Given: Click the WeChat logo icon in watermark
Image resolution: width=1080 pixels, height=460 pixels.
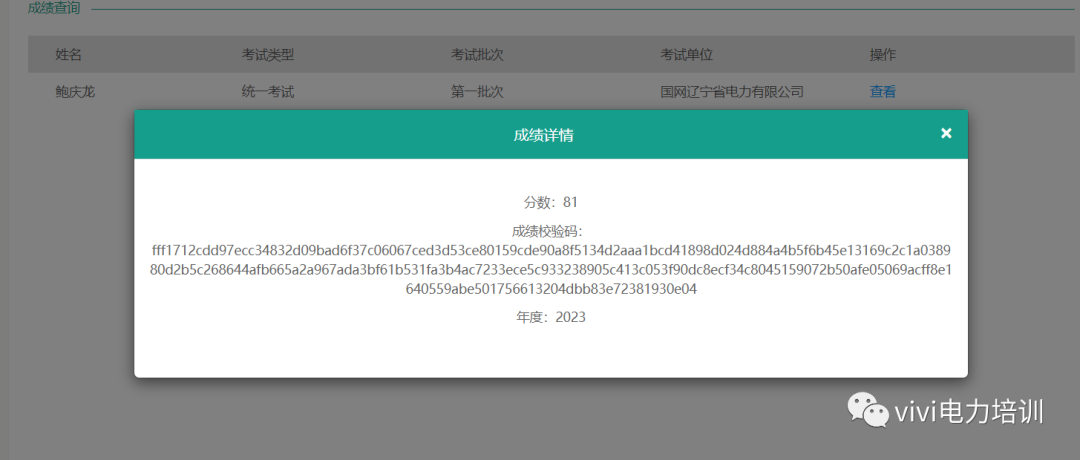Looking at the screenshot, I should pos(867,411).
